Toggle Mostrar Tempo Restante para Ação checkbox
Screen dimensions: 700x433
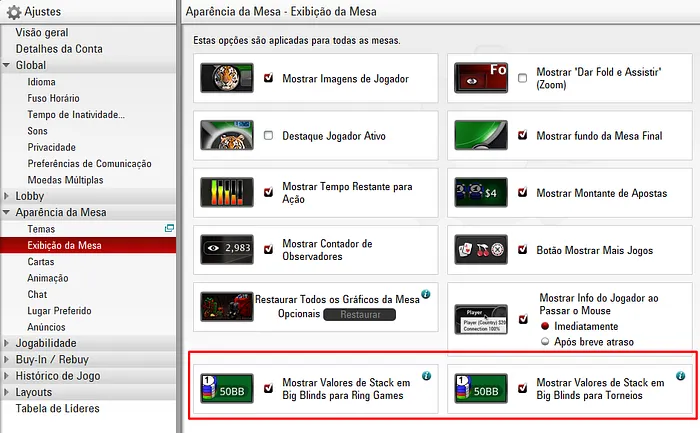(268, 192)
